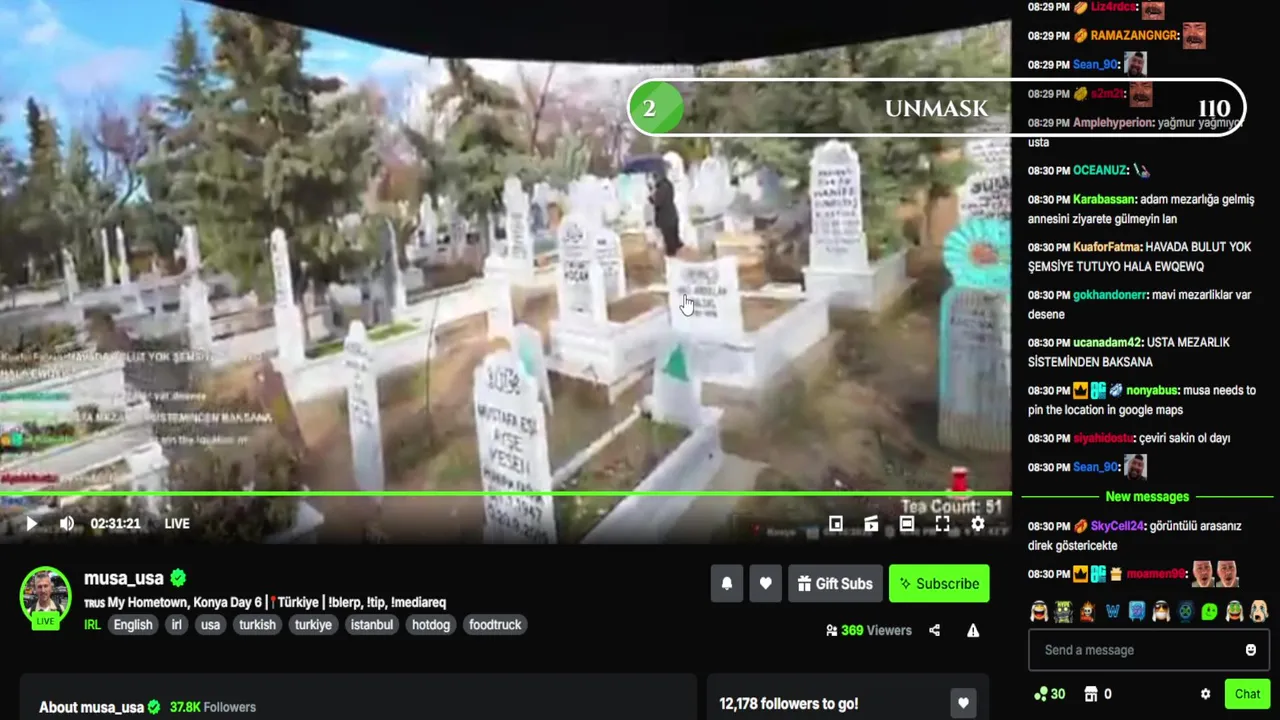
Task: Jump to New messages in chat
Action: point(1147,497)
